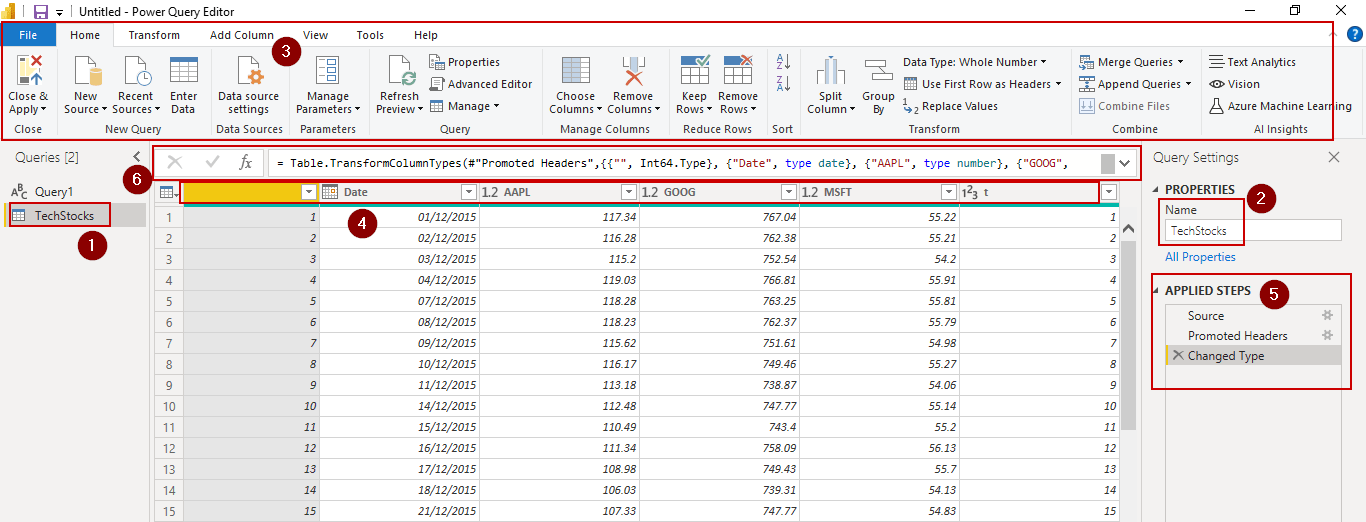Image resolution: width=1366 pixels, height=522 pixels.
Task: Expand the t column filter dropdown
Action: (1108, 192)
